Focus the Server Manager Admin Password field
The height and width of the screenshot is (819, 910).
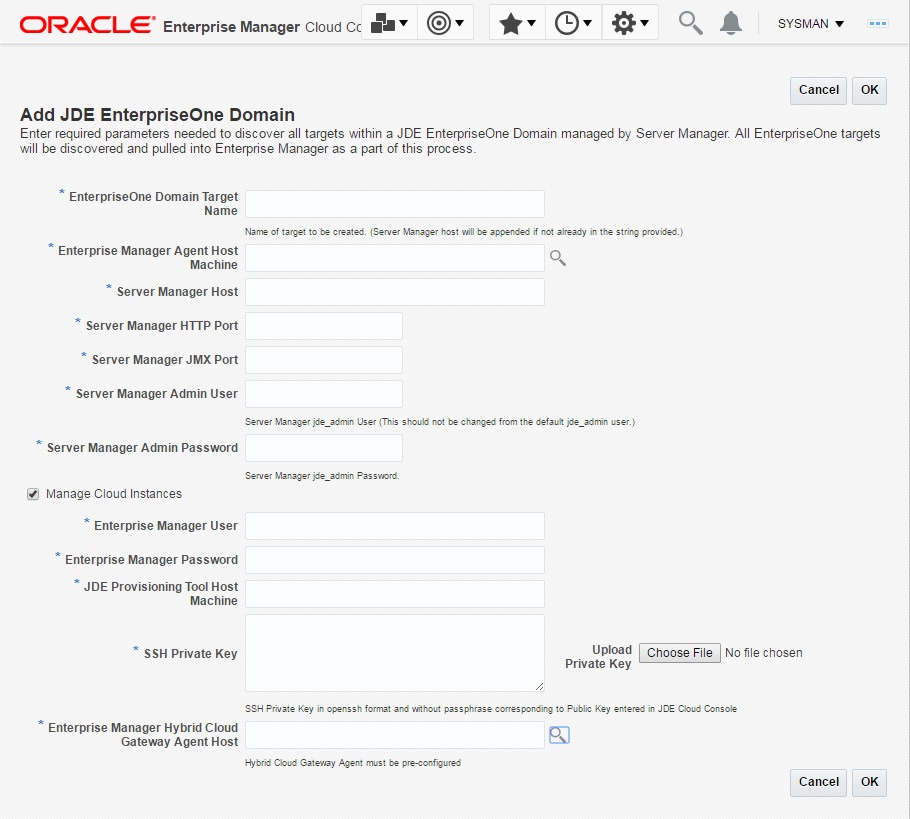[x=324, y=448]
